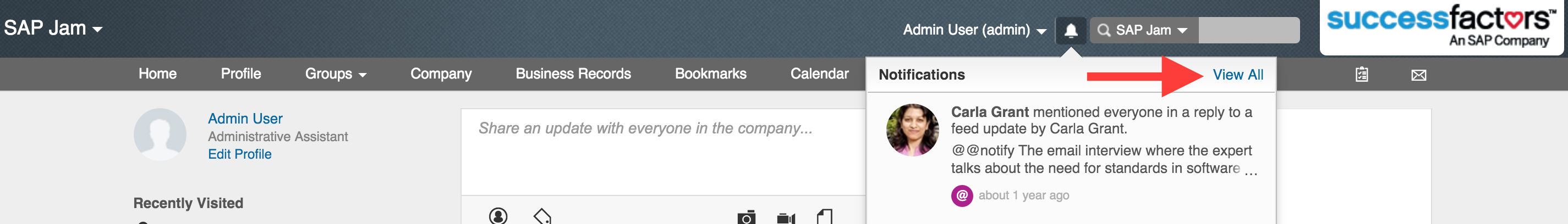Attach a document with the file icon
Screen dimensions: 1568x224
coord(824,216)
